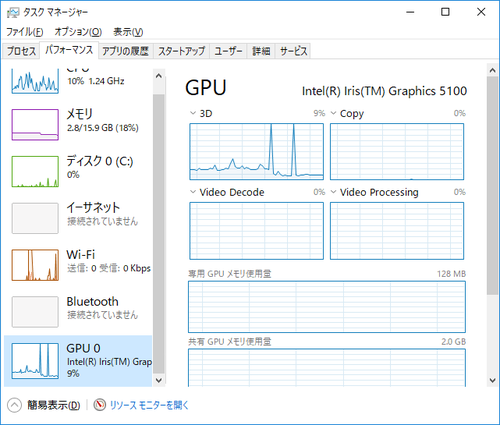
Task: Open the Video Decode engine dropdown
Action: pyautogui.click(x=193, y=192)
